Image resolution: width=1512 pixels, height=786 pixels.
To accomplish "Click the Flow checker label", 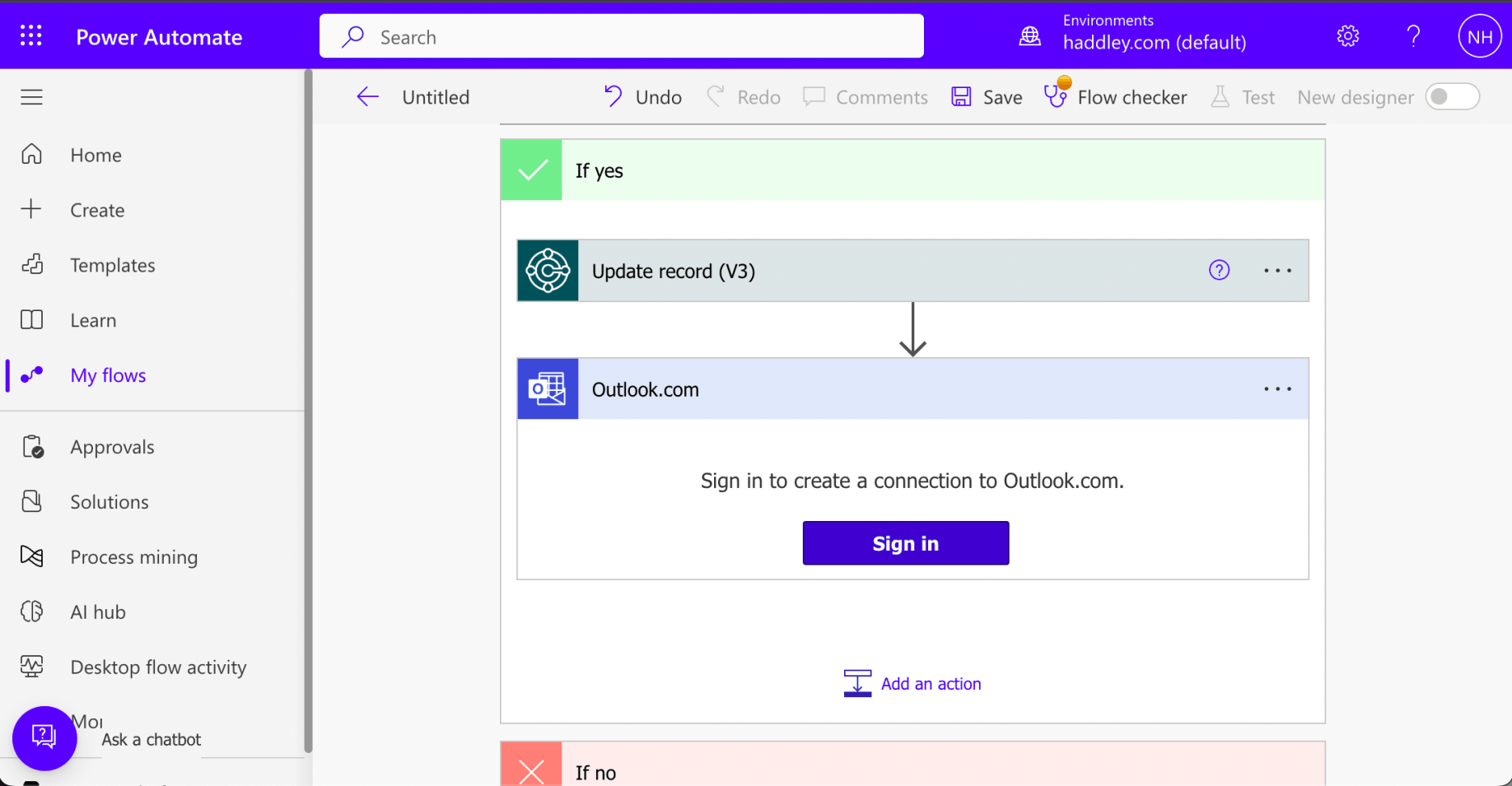I will [1132, 97].
